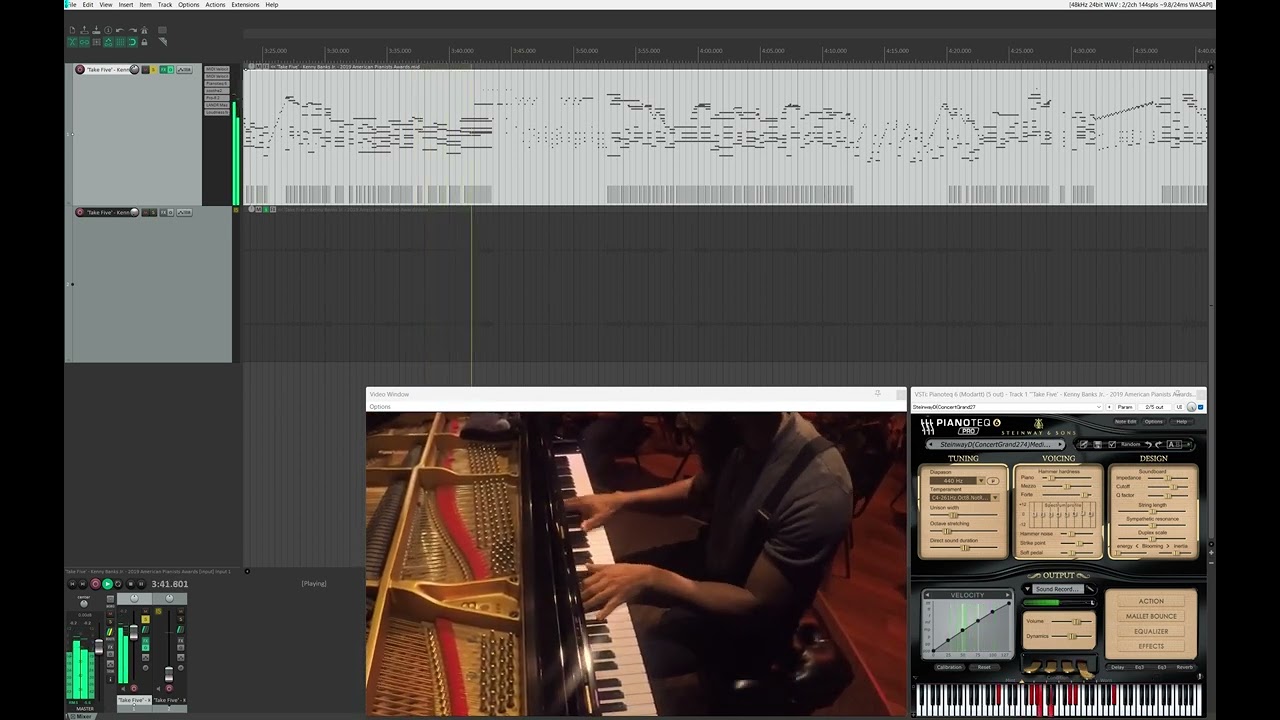Click the Open Project toolbar icon
The height and width of the screenshot is (720, 1280).
(84, 30)
